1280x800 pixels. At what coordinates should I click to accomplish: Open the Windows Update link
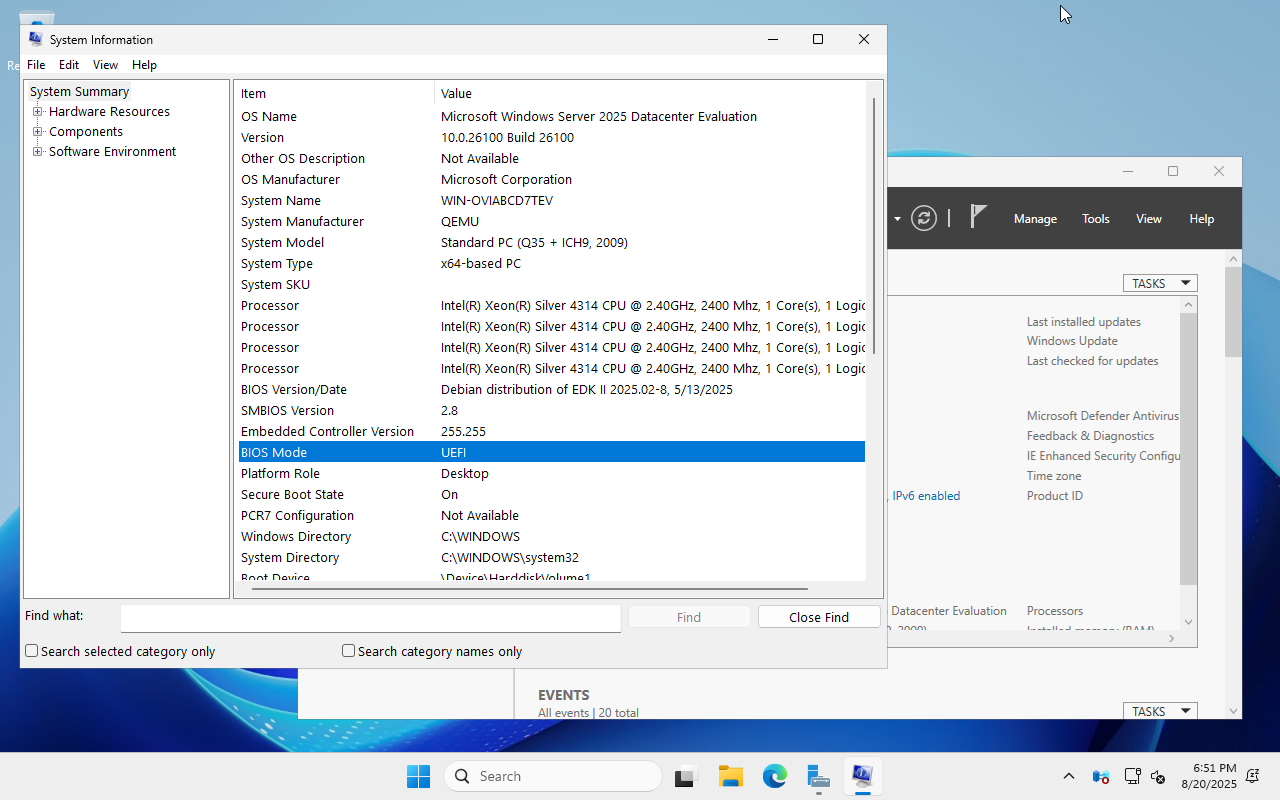(x=1072, y=340)
